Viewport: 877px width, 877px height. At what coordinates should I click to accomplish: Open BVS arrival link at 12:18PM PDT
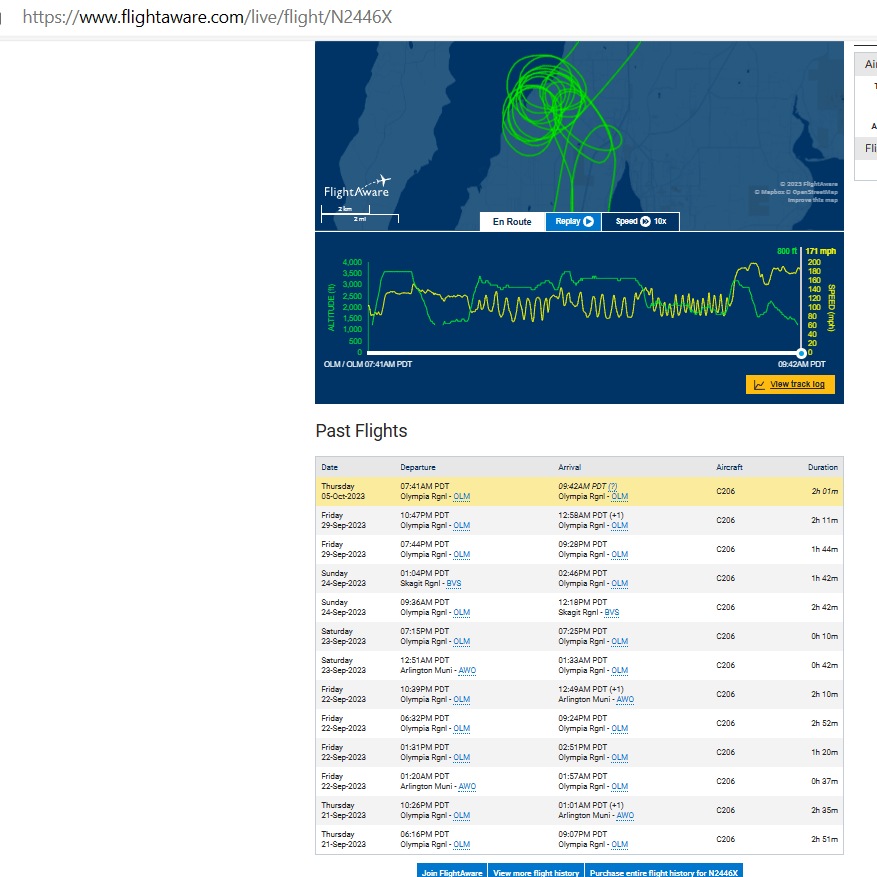click(x=611, y=612)
